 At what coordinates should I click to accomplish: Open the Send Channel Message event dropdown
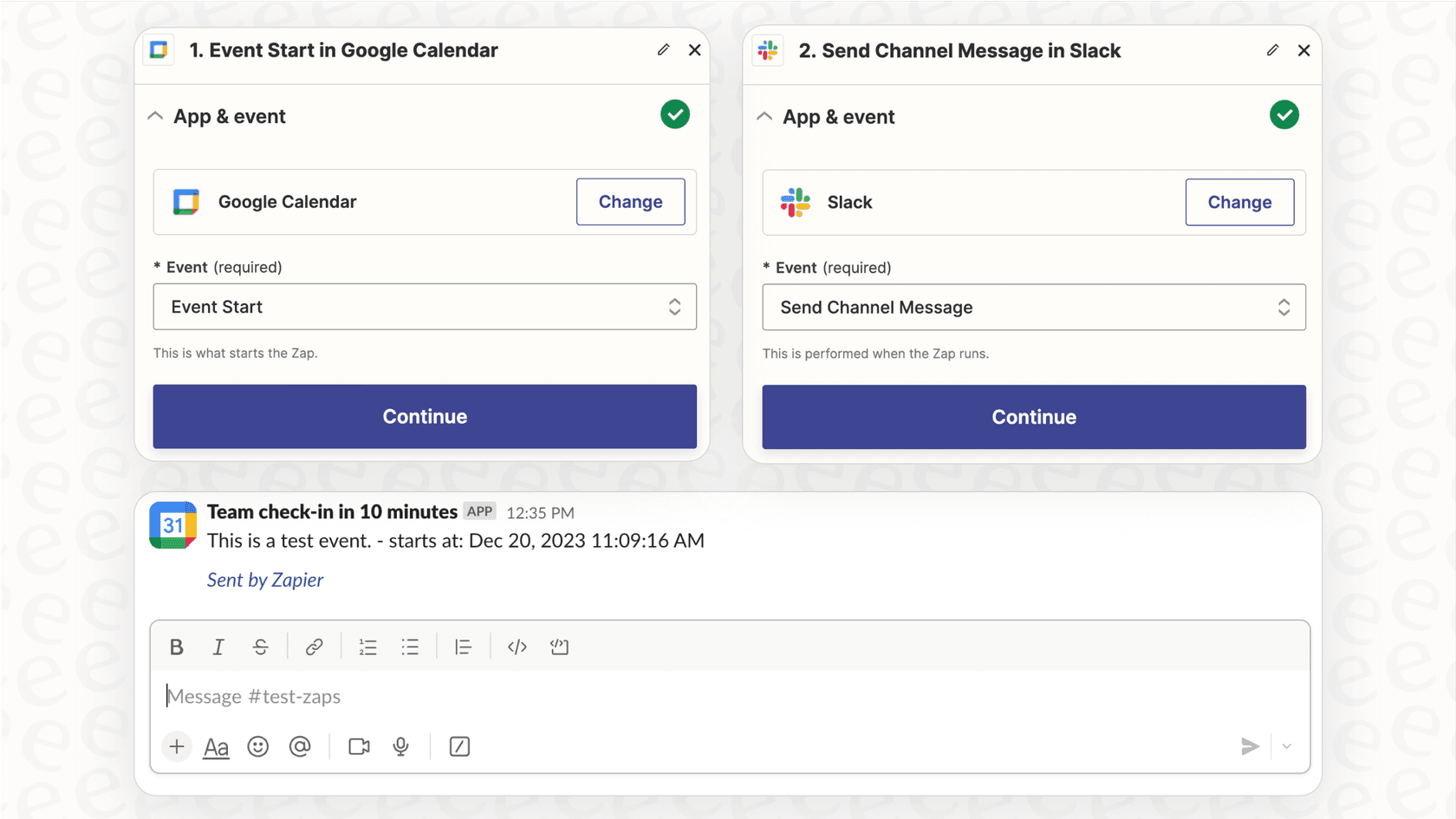click(1033, 307)
